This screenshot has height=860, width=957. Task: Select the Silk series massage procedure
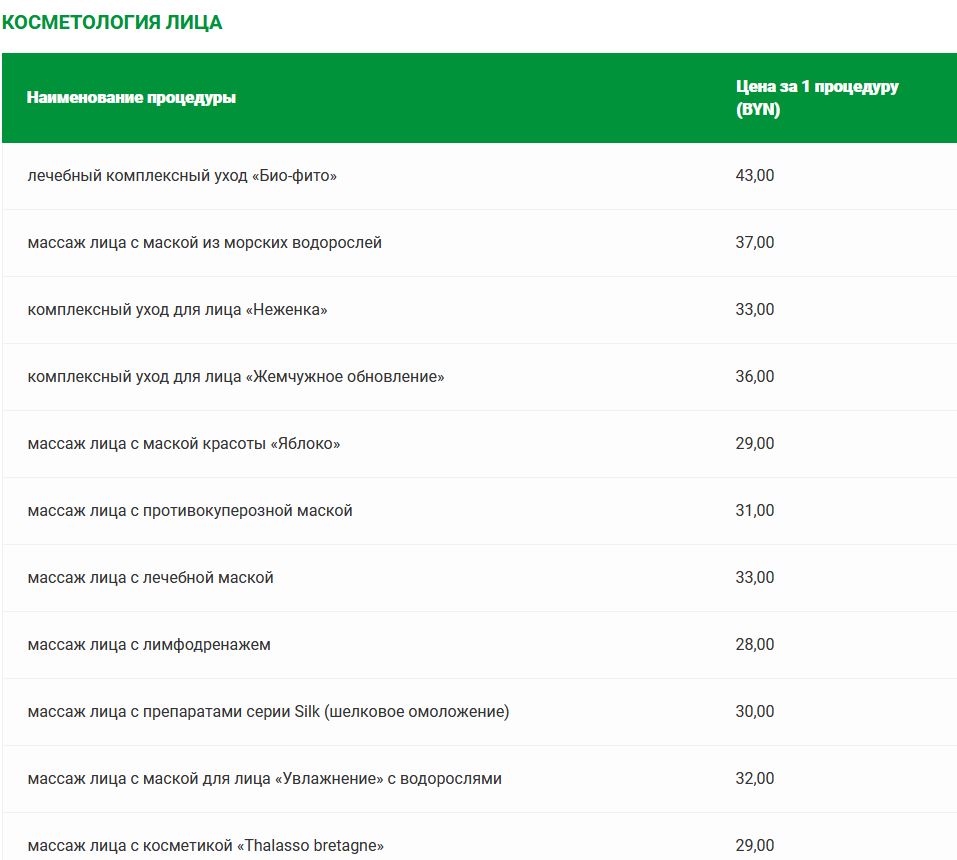click(x=268, y=712)
